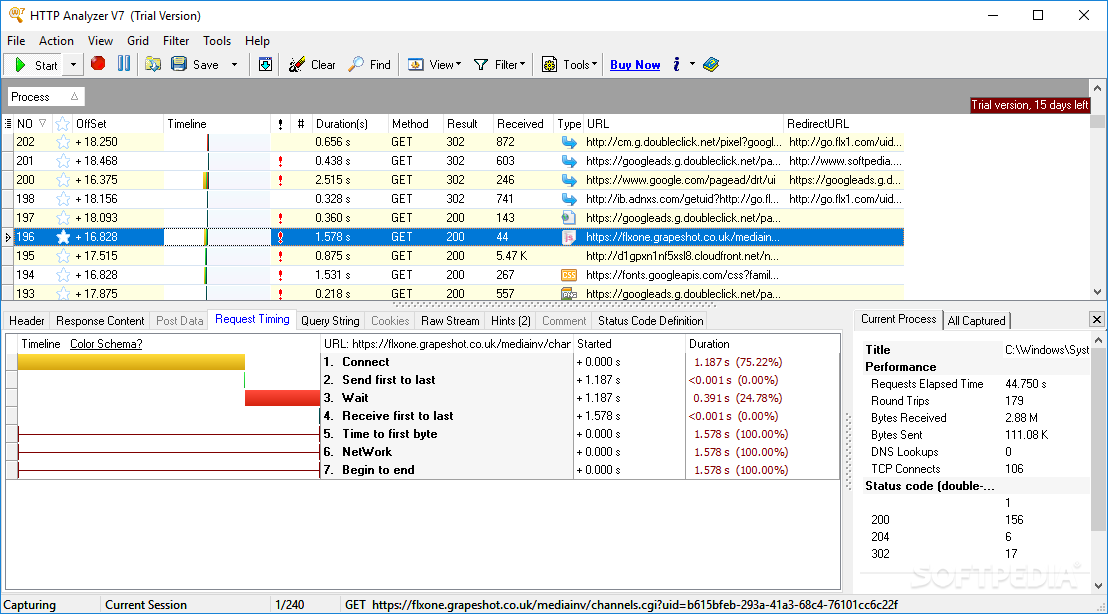
Task: Click the redirect arrow type icon in row 200
Action: [x=569, y=180]
